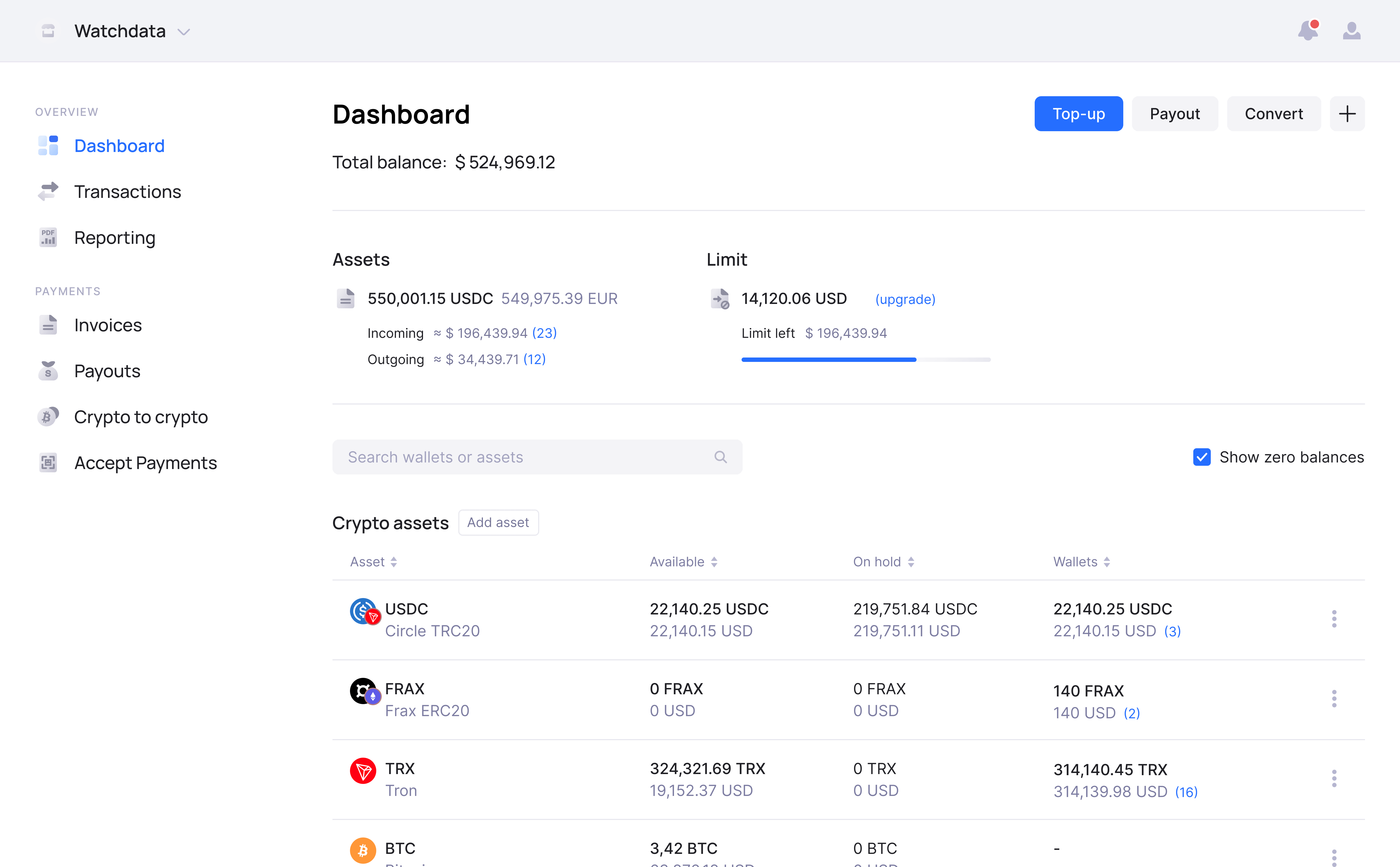
Task: Open the USDC row three-dot menu
Action: (1334, 619)
